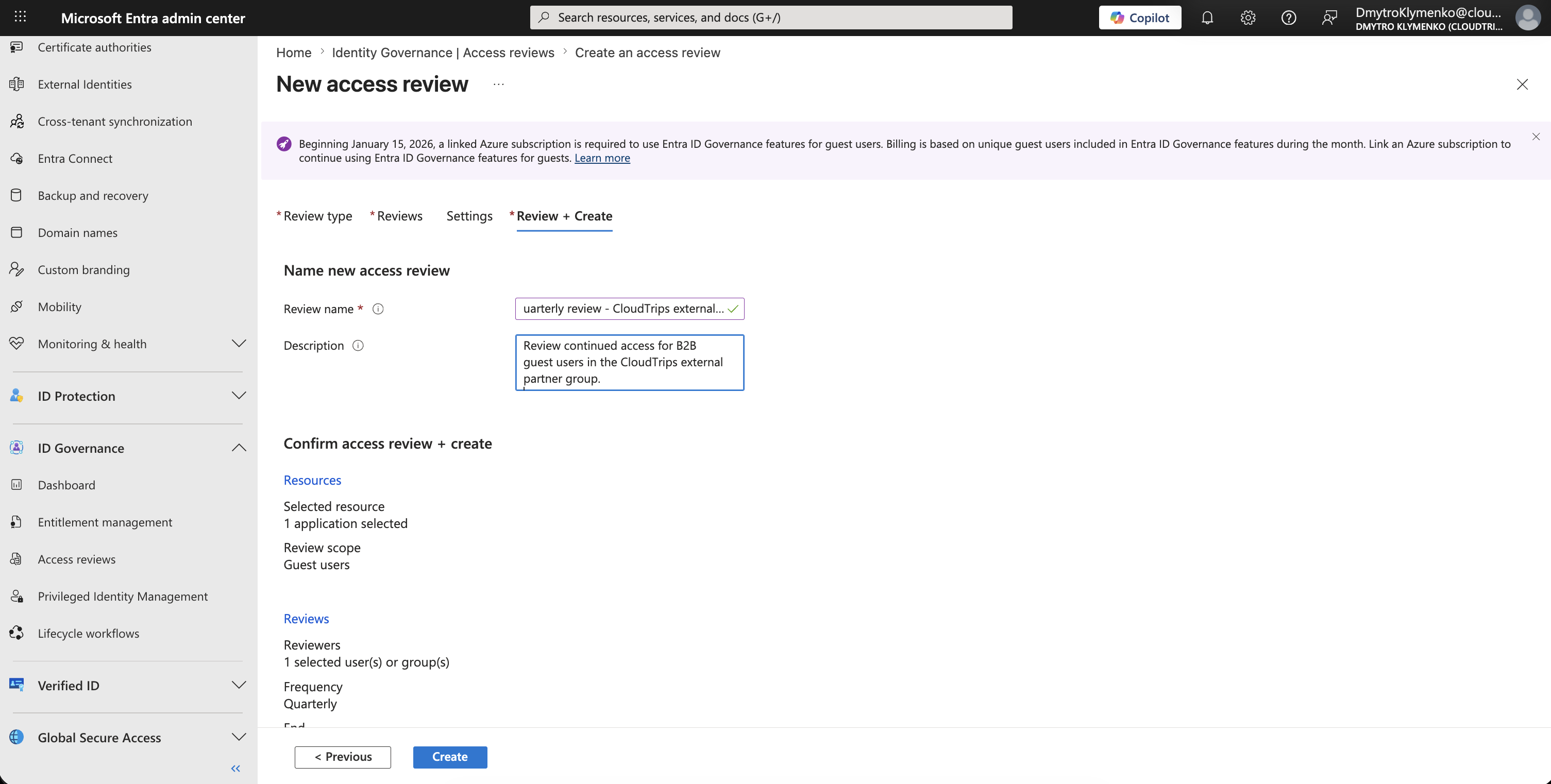The image size is (1551, 784).
Task: Open the notifications bell icon
Action: 1207,18
